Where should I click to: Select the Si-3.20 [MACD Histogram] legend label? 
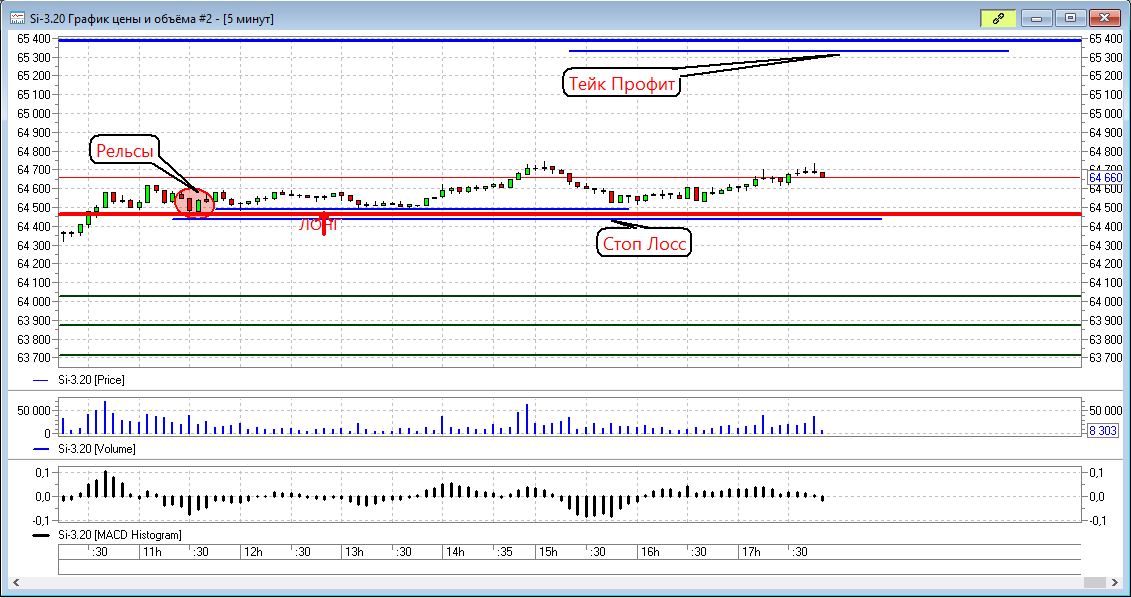tap(120, 535)
